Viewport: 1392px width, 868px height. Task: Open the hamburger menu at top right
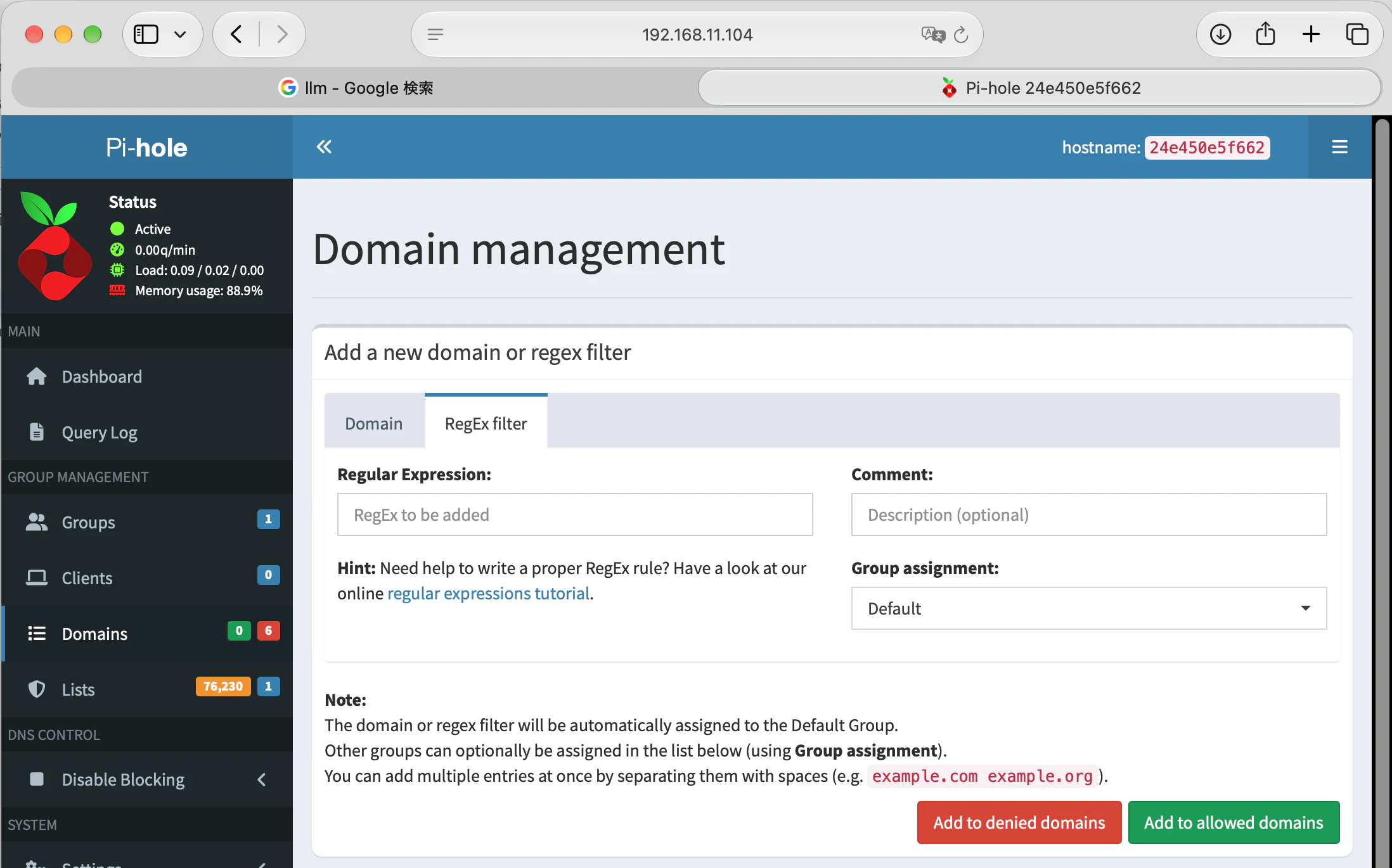point(1339,147)
